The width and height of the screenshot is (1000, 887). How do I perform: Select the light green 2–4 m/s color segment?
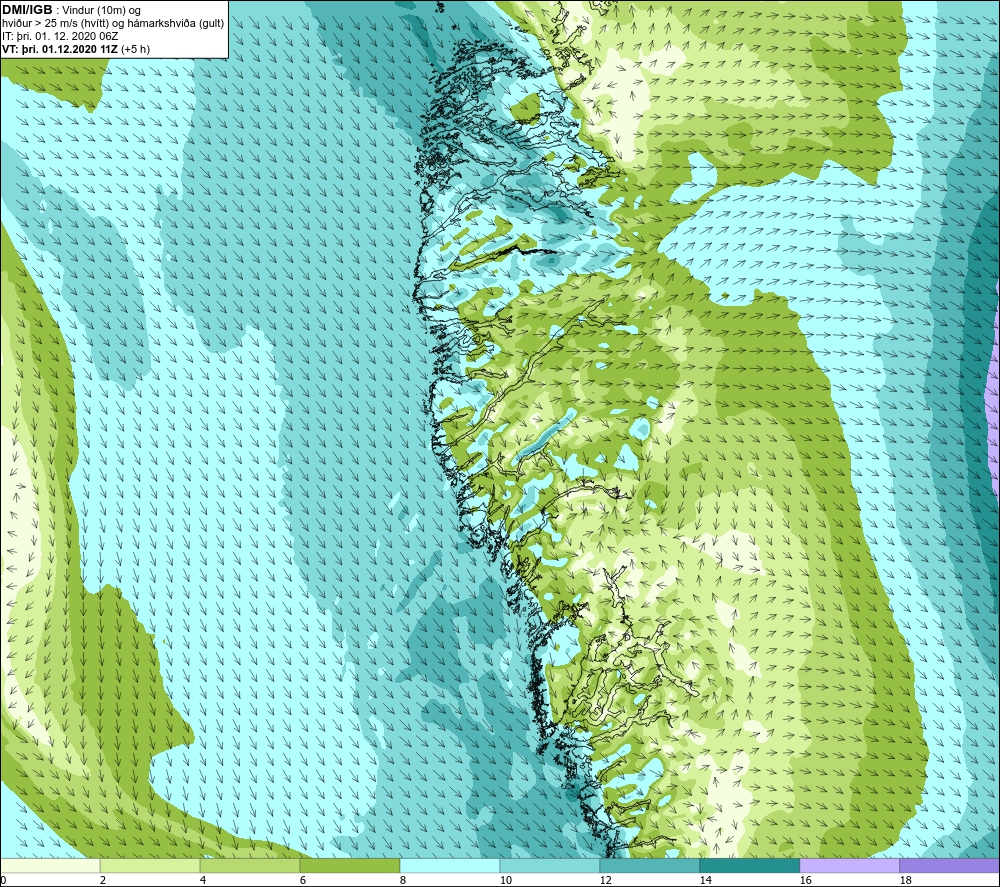[150, 865]
